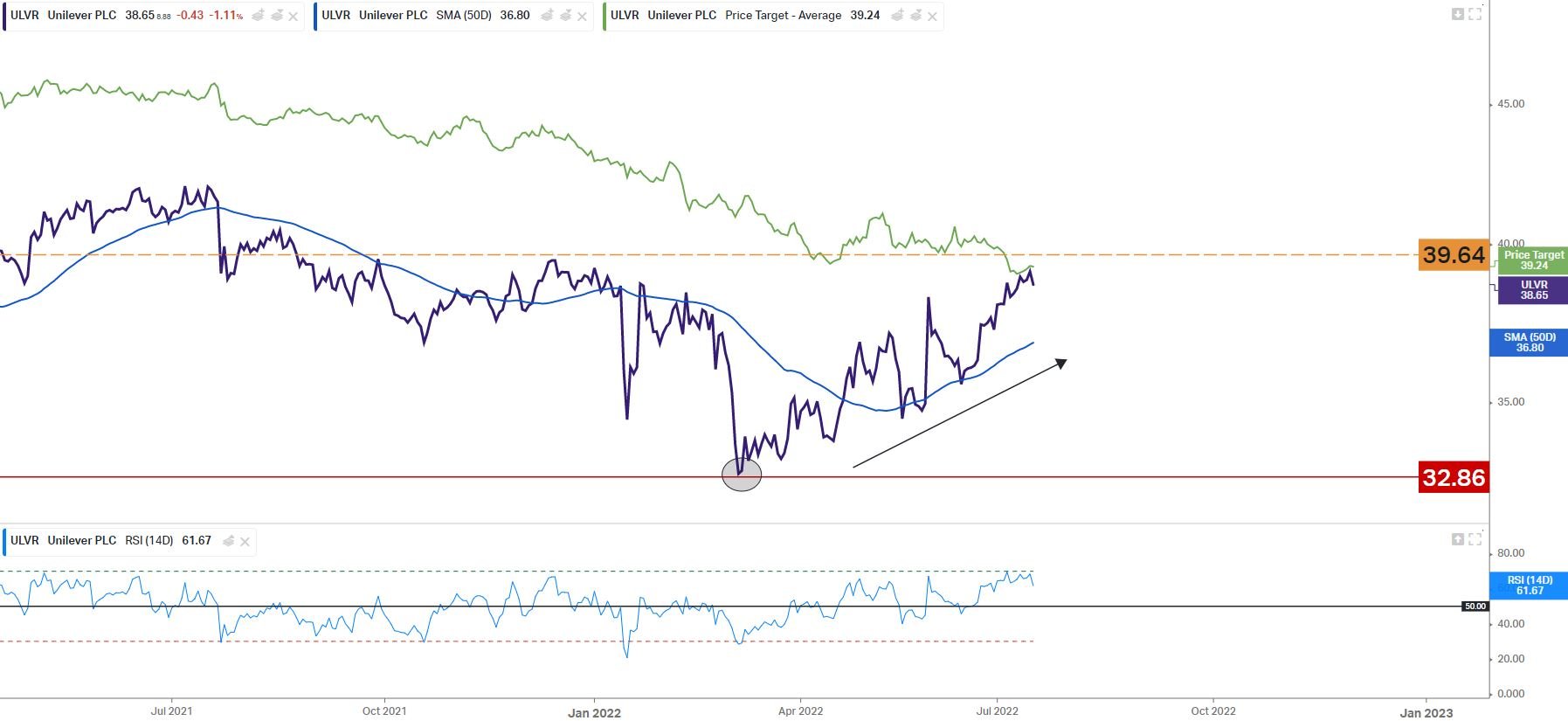Click the Jul 2021 date axis label
1568x721 pixels.
click(171, 711)
